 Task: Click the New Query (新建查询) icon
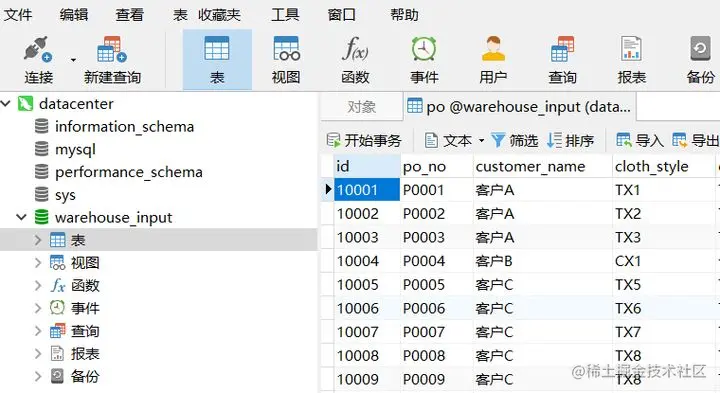112,50
